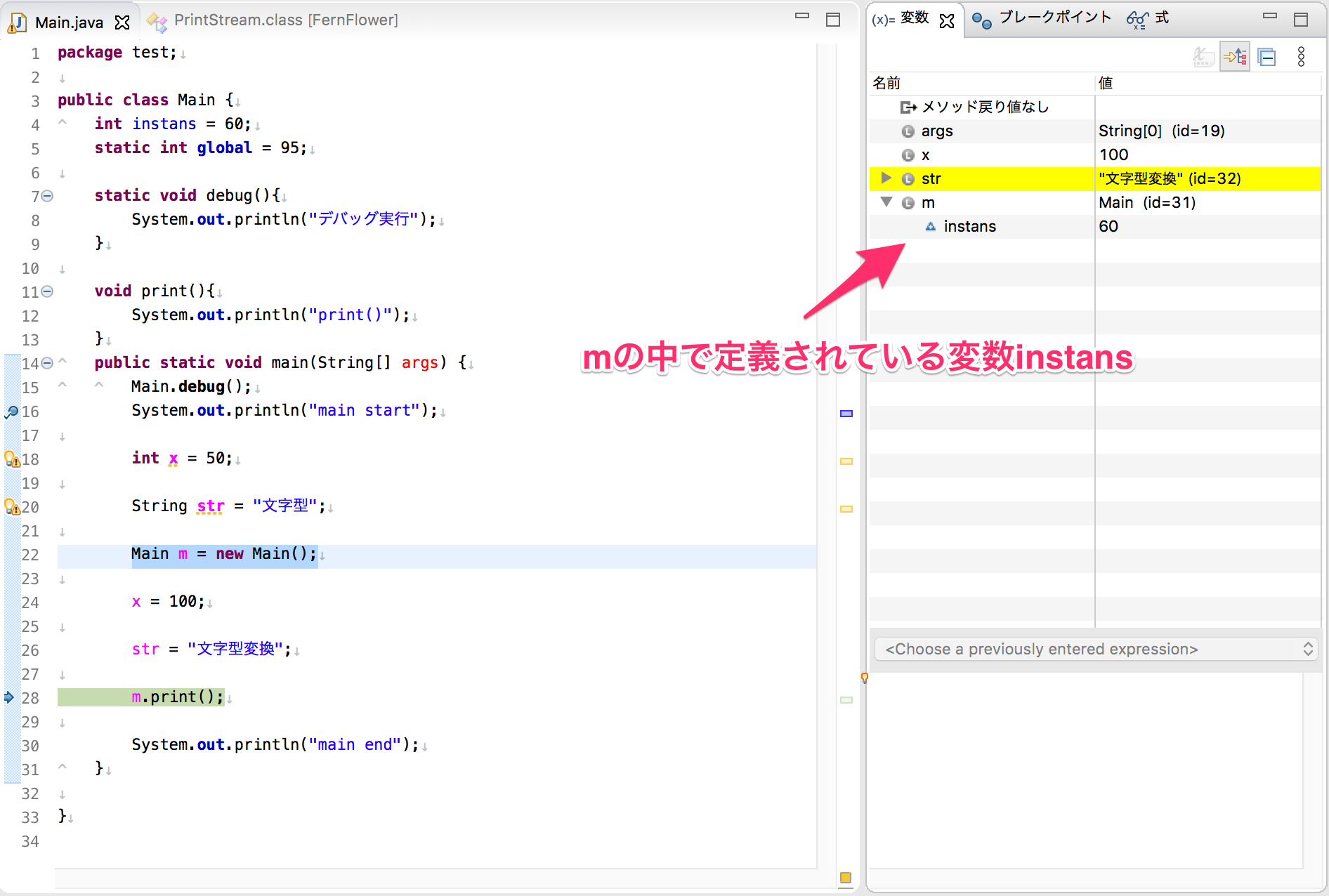Open the 式 expressions tab

[x=1148, y=18]
